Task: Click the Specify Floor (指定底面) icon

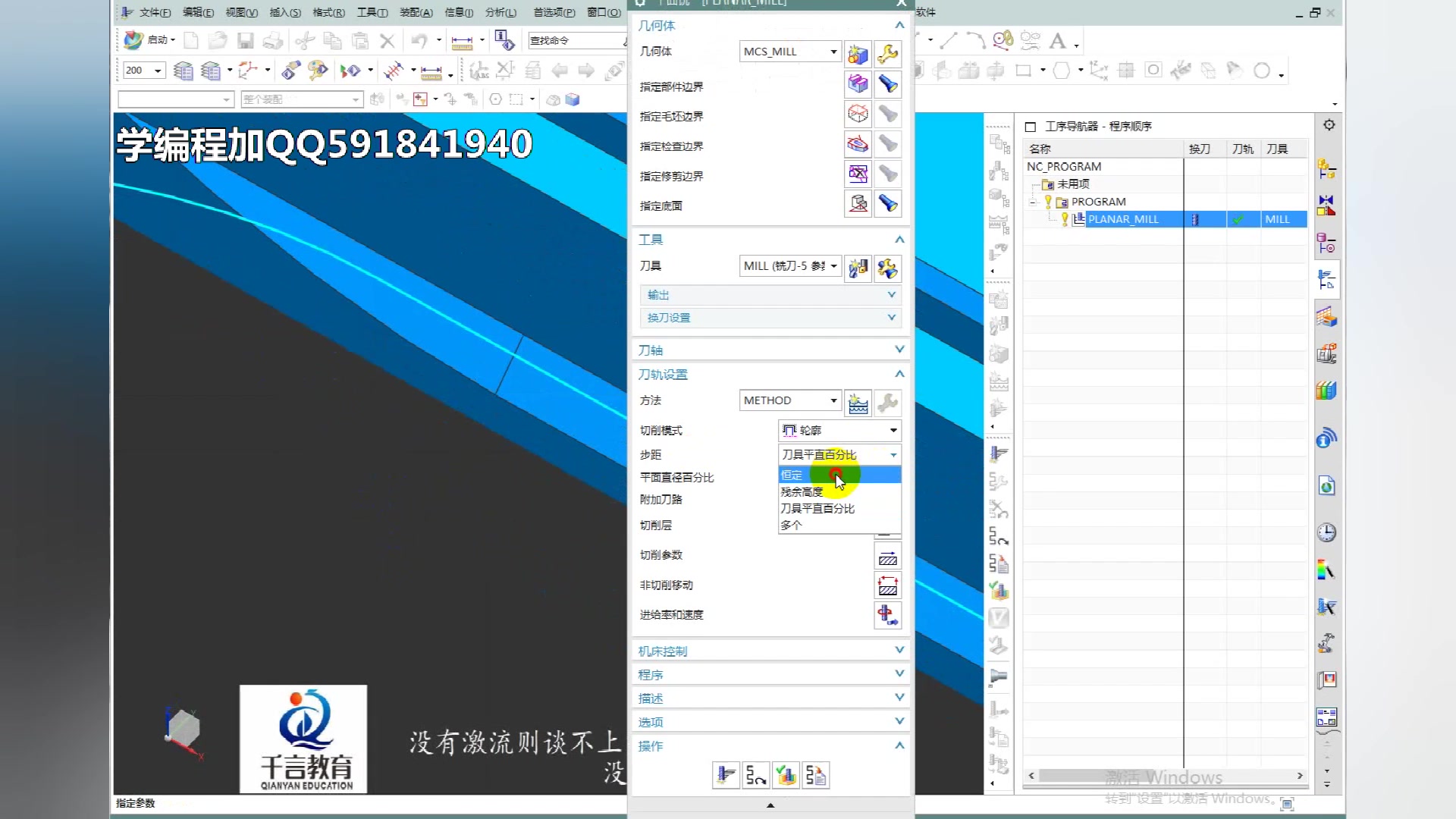Action: [x=858, y=204]
